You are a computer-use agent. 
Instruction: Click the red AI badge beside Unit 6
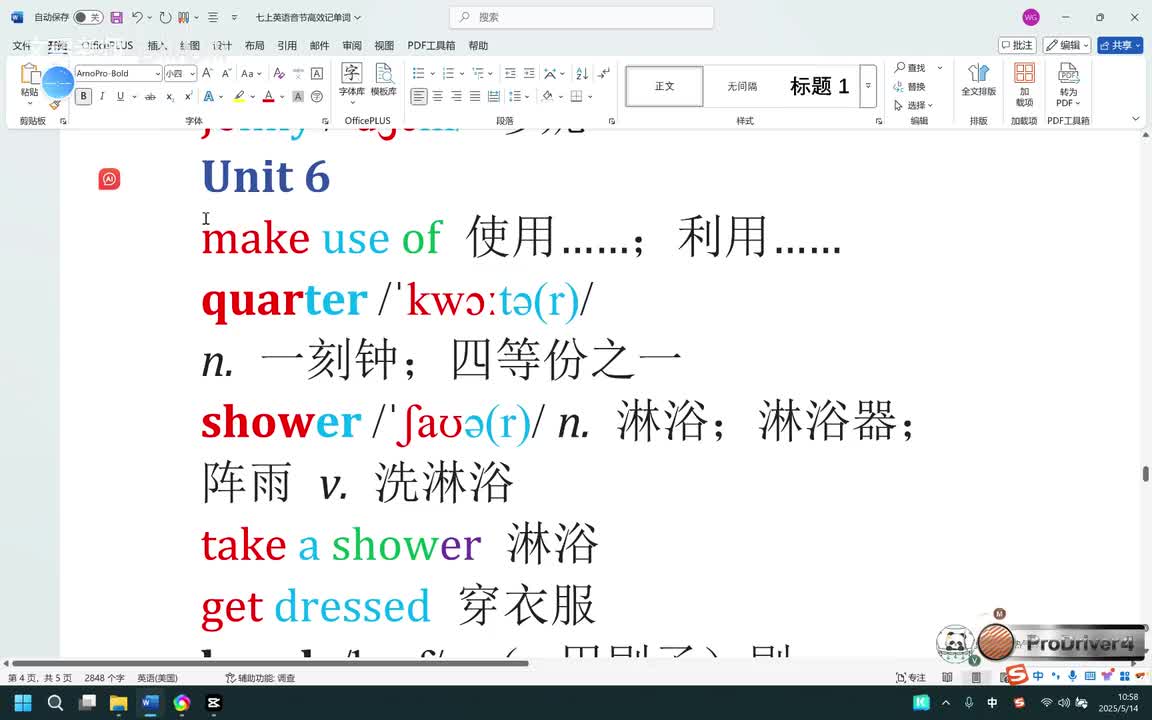(x=109, y=179)
